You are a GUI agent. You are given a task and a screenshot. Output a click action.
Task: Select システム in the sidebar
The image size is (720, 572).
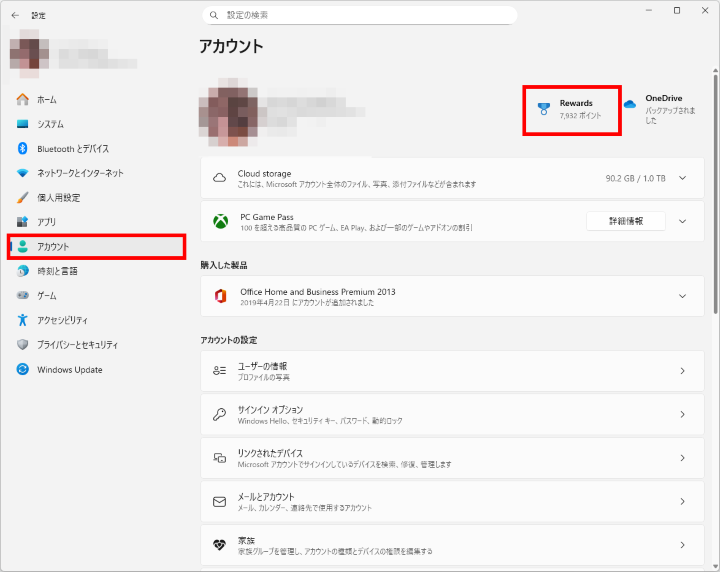[96, 124]
